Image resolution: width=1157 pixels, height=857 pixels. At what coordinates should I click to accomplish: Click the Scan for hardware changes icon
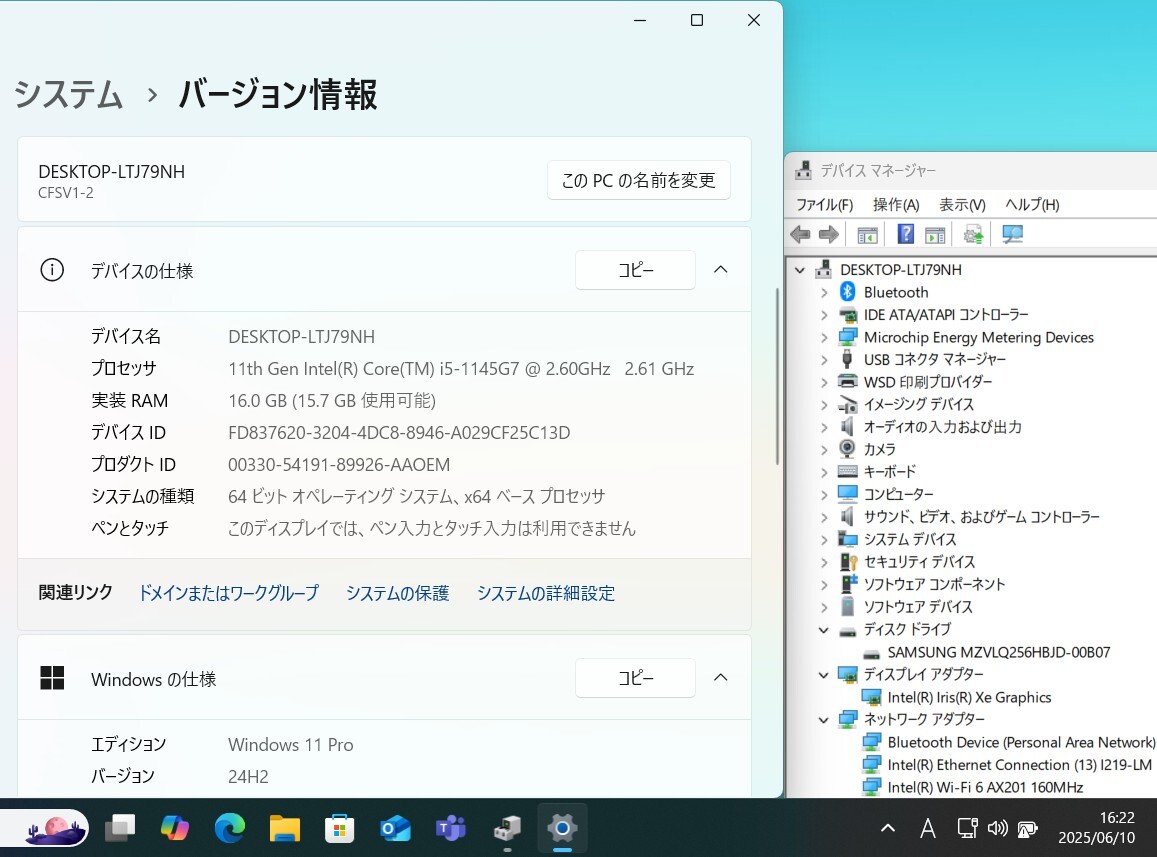[x=1012, y=233]
